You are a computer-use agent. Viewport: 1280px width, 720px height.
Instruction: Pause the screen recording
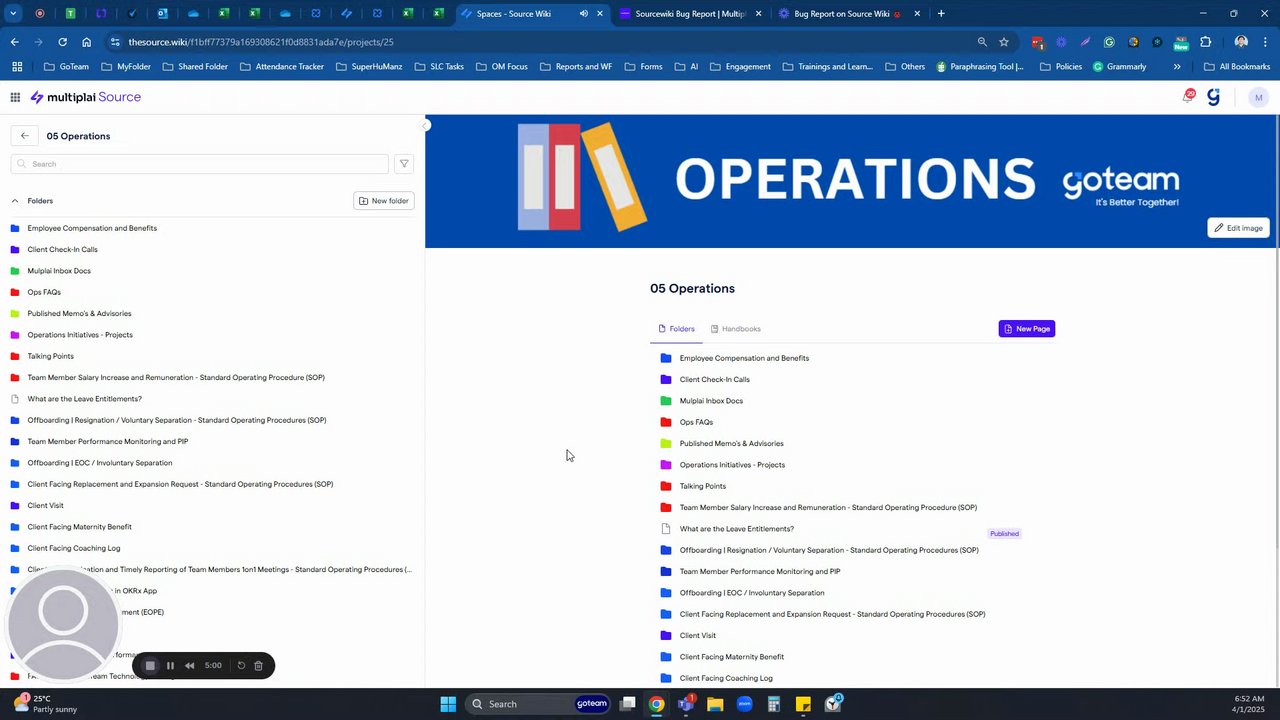[x=170, y=666]
